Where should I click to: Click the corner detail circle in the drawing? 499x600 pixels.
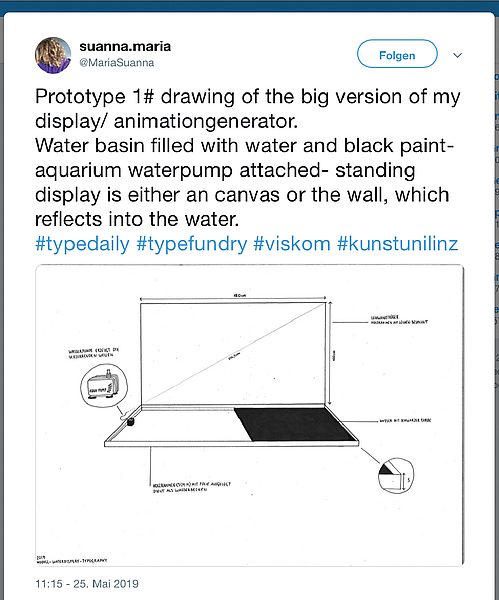point(396,475)
